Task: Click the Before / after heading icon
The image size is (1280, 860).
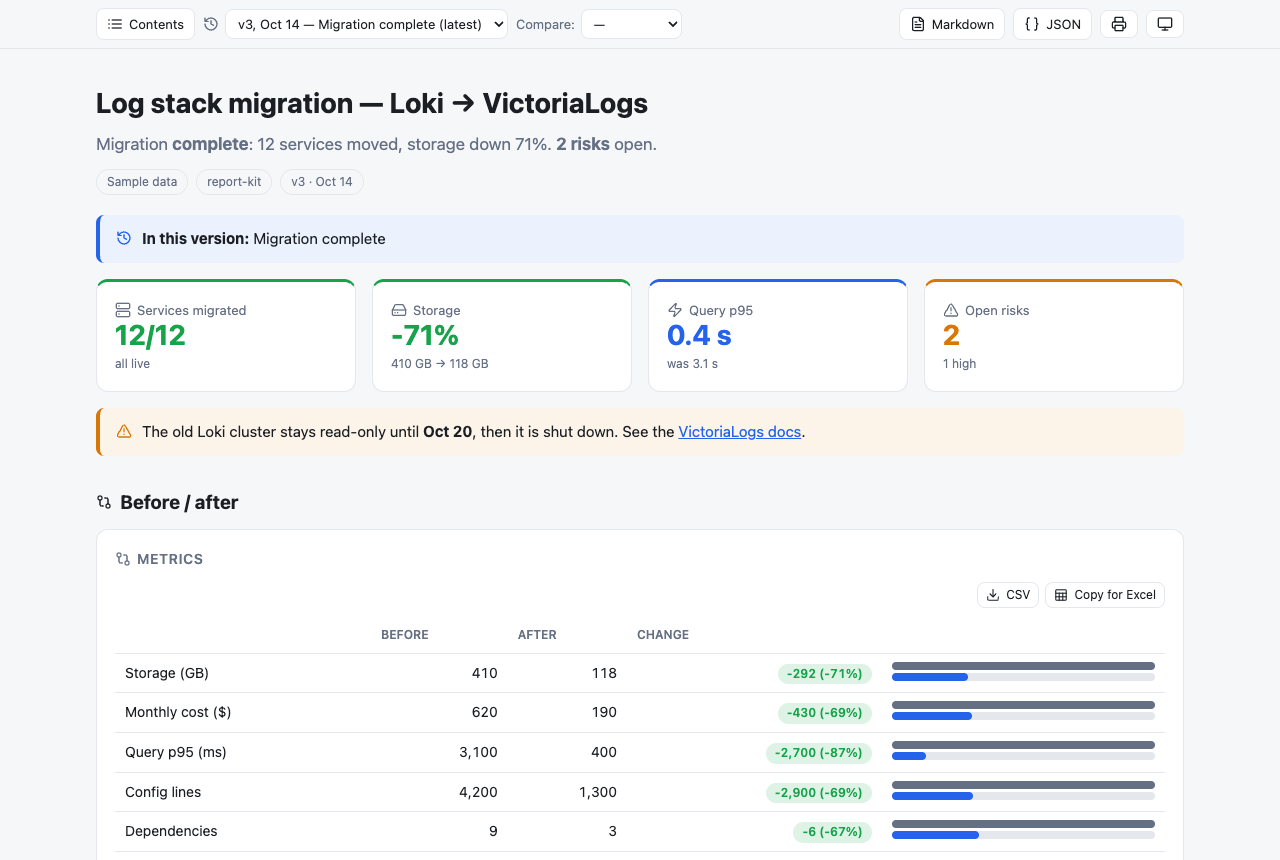Action: 104,502
